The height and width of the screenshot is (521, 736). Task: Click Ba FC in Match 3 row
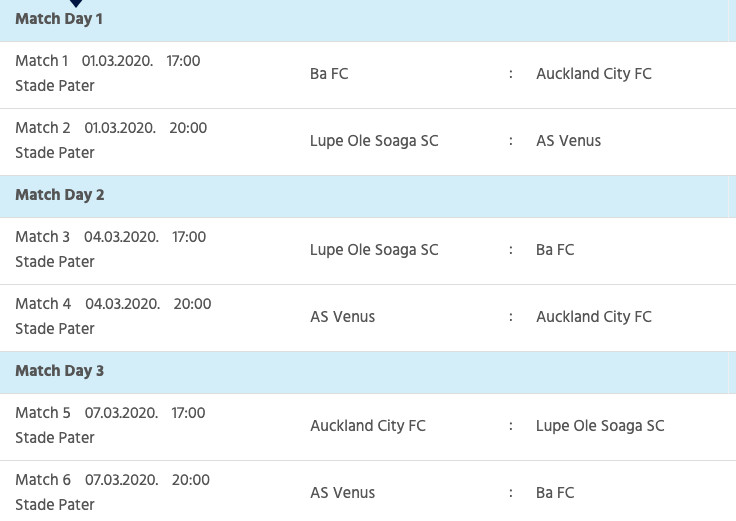[555, 250]
